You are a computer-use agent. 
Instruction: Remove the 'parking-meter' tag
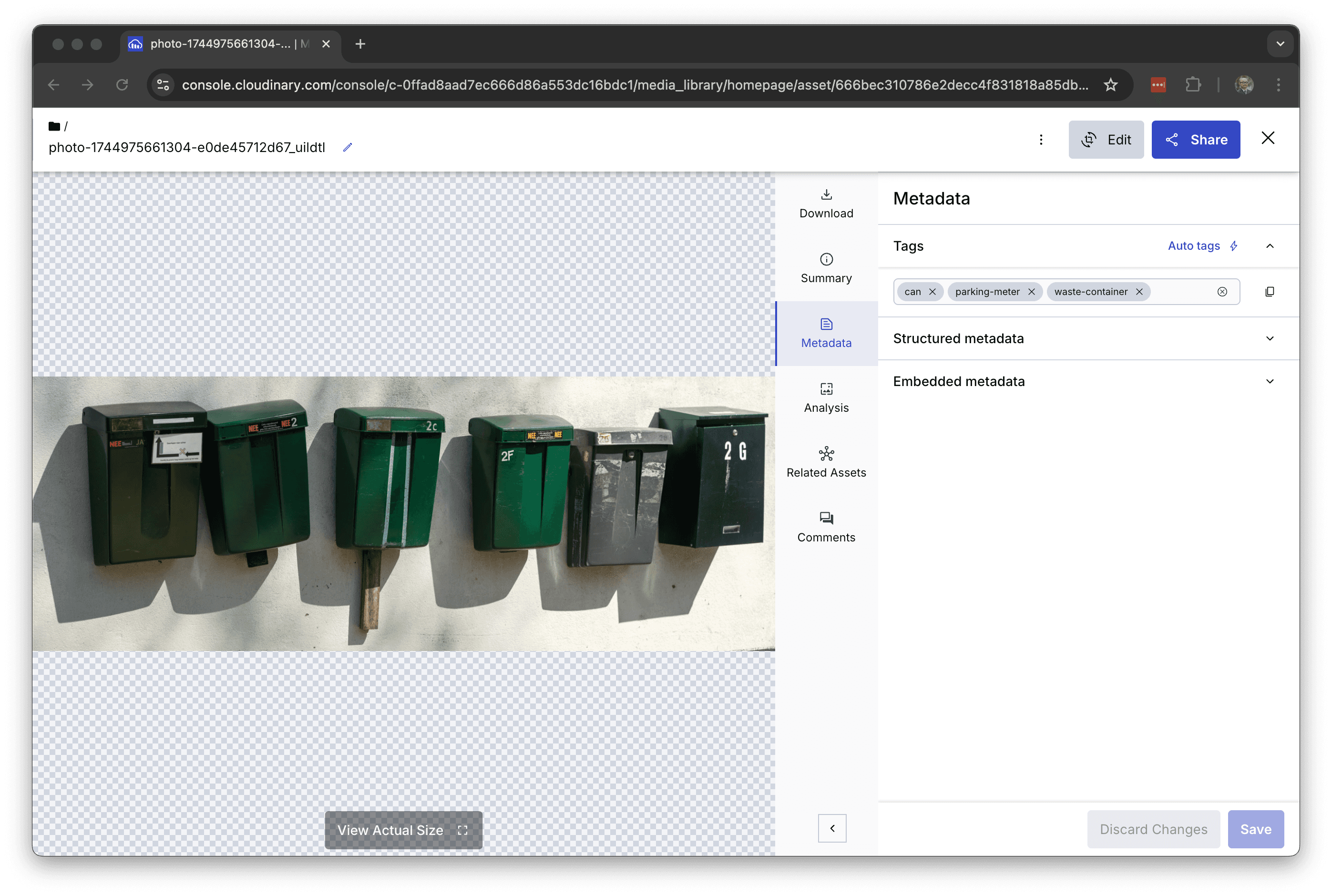click(x=1032, y=292)
